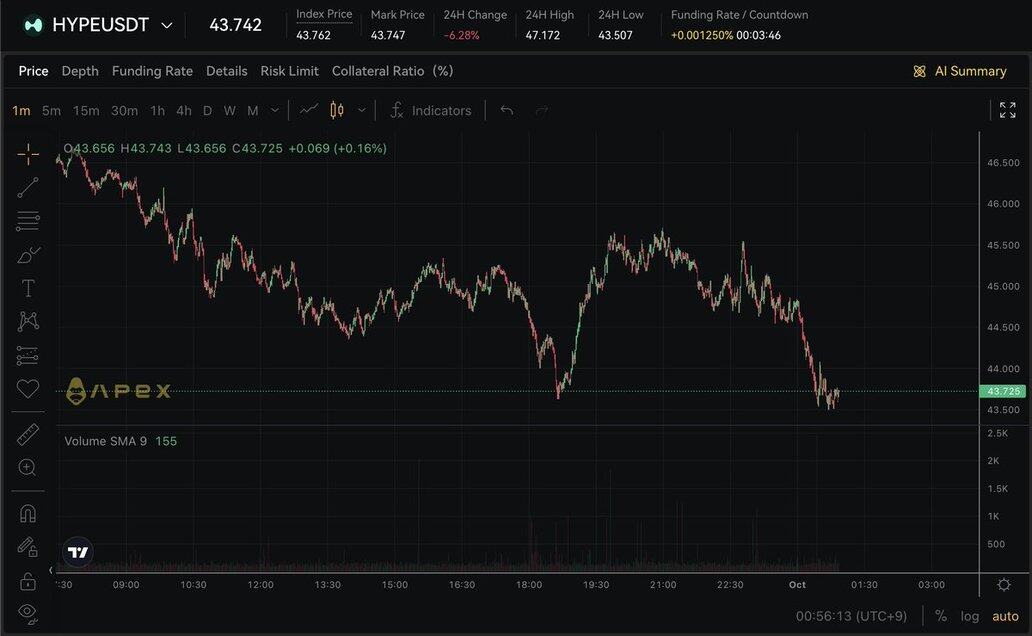Select the crosshair cursor tool
The image size is (1032, 636).
coord(28,153)
